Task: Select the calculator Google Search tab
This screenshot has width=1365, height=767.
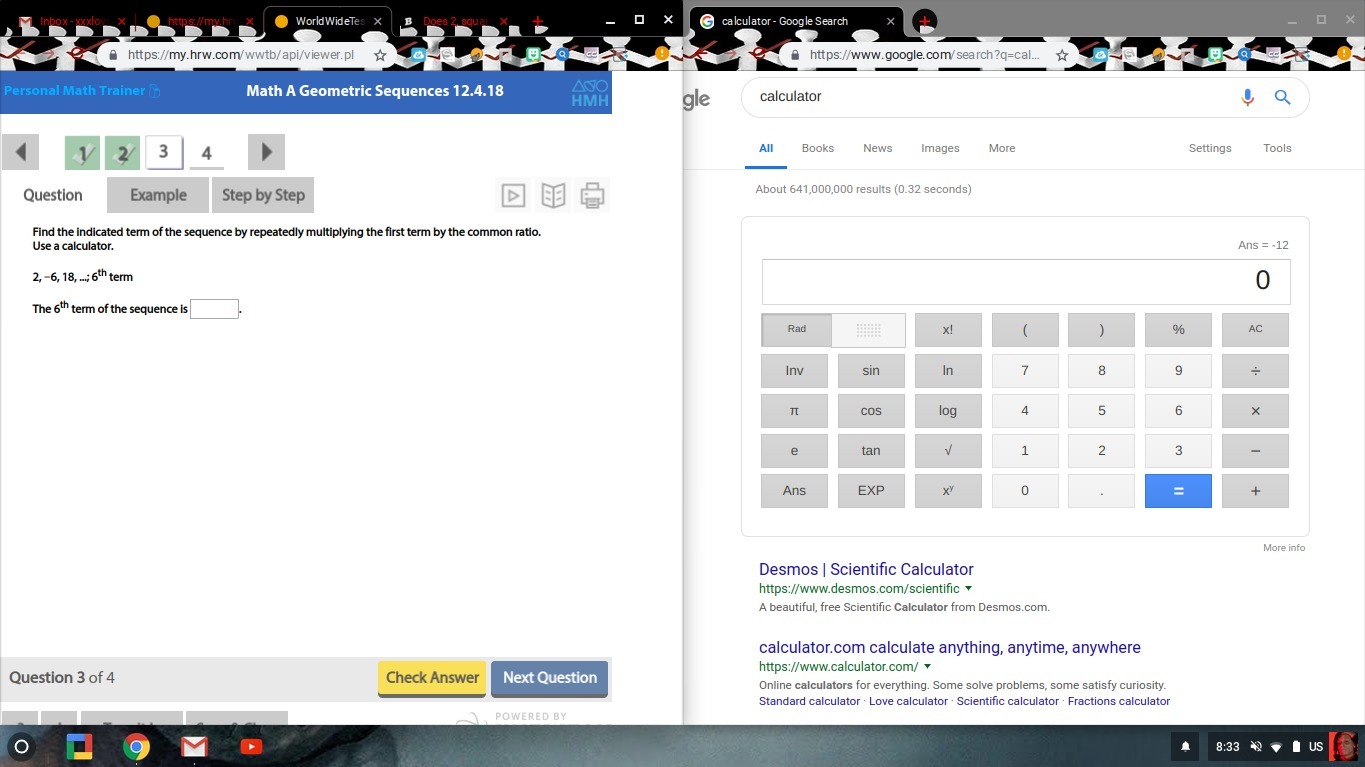Action: [x=798, y=21]
